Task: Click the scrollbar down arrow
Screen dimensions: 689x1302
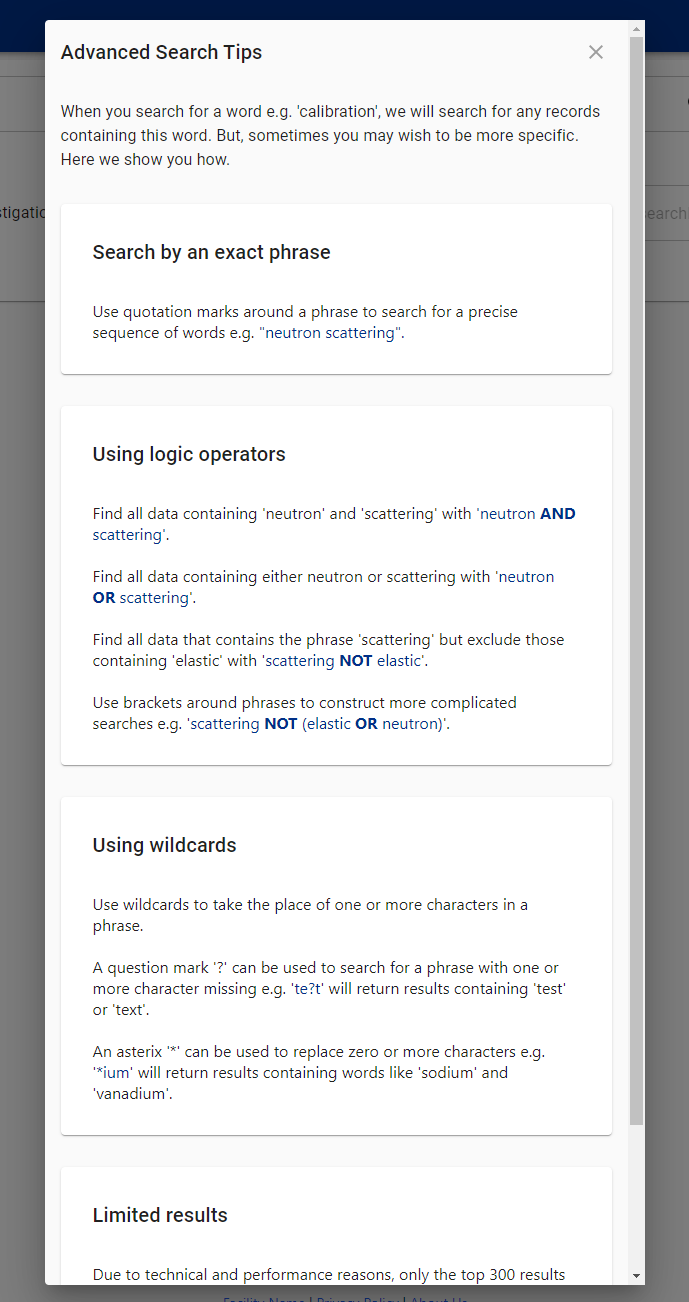Action: click(x=636, y=1276)
